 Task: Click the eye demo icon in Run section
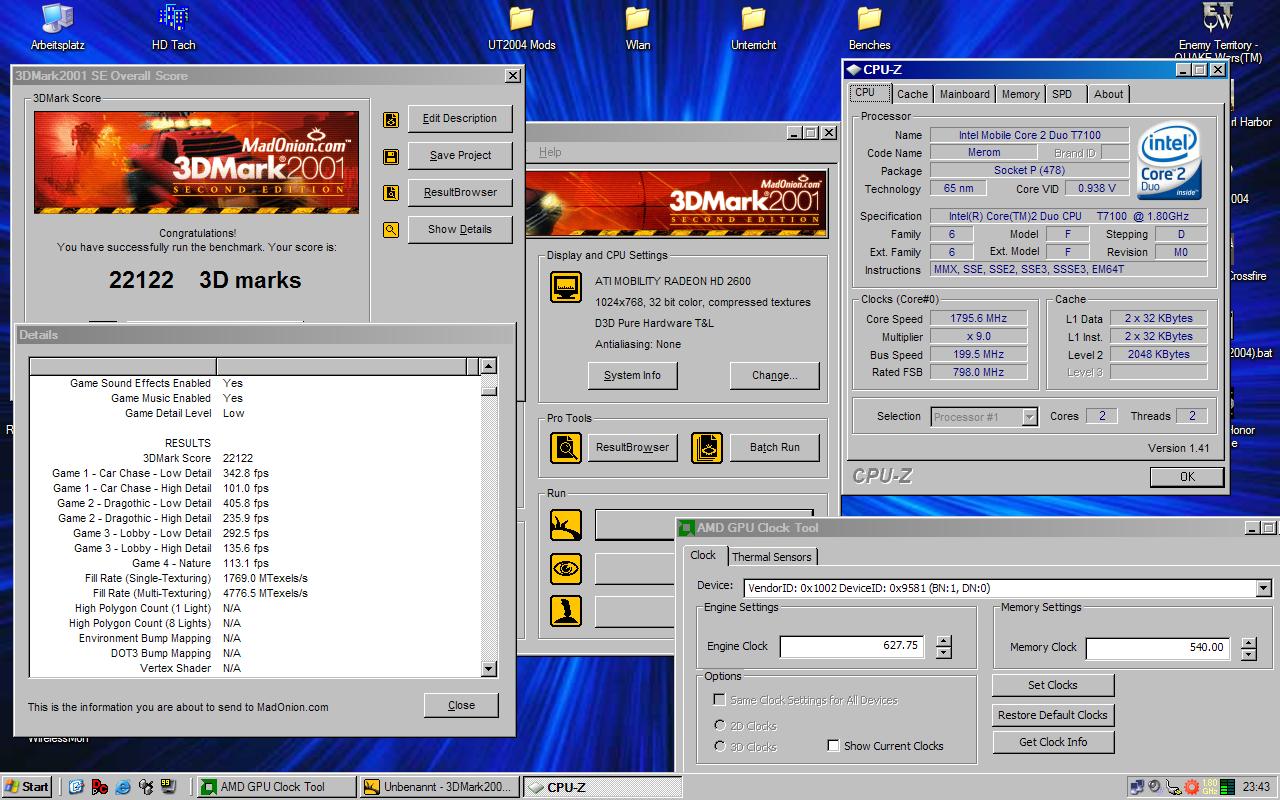click(x=566, y=569)
